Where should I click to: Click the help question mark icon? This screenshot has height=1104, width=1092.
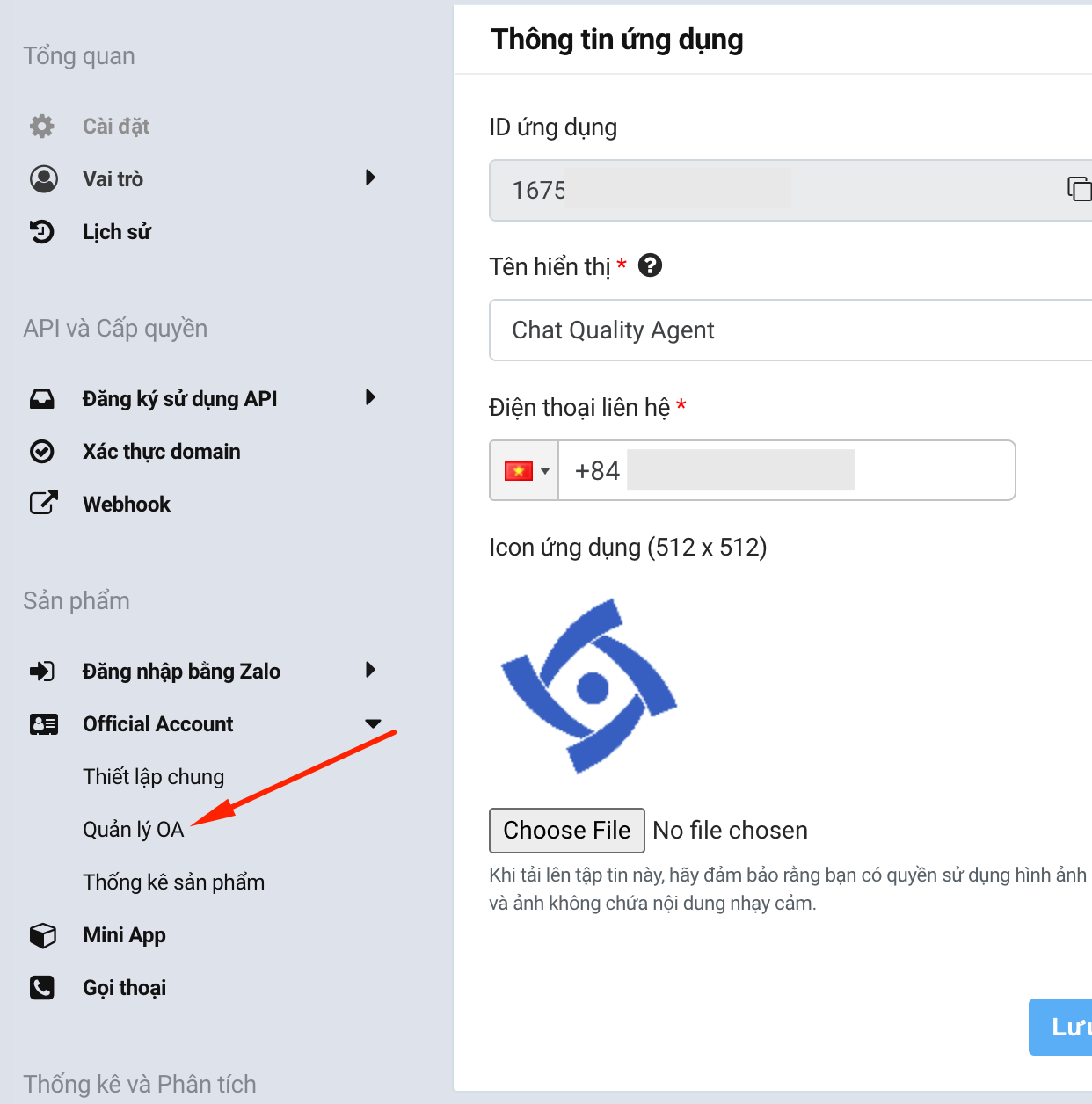[650, 265]
